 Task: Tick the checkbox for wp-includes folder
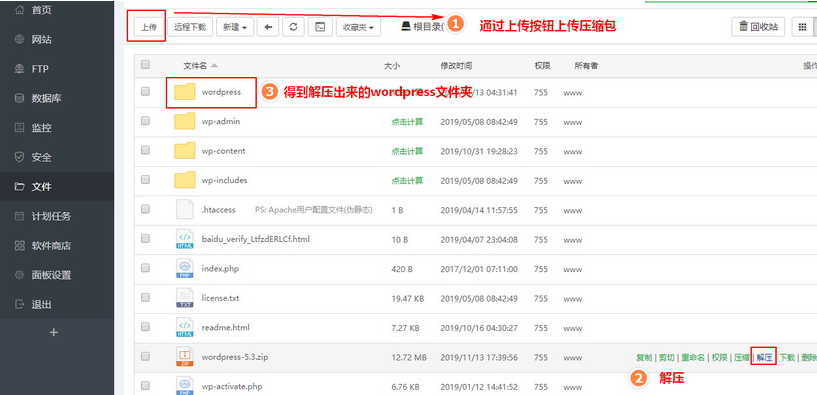(x=145, y=180)
